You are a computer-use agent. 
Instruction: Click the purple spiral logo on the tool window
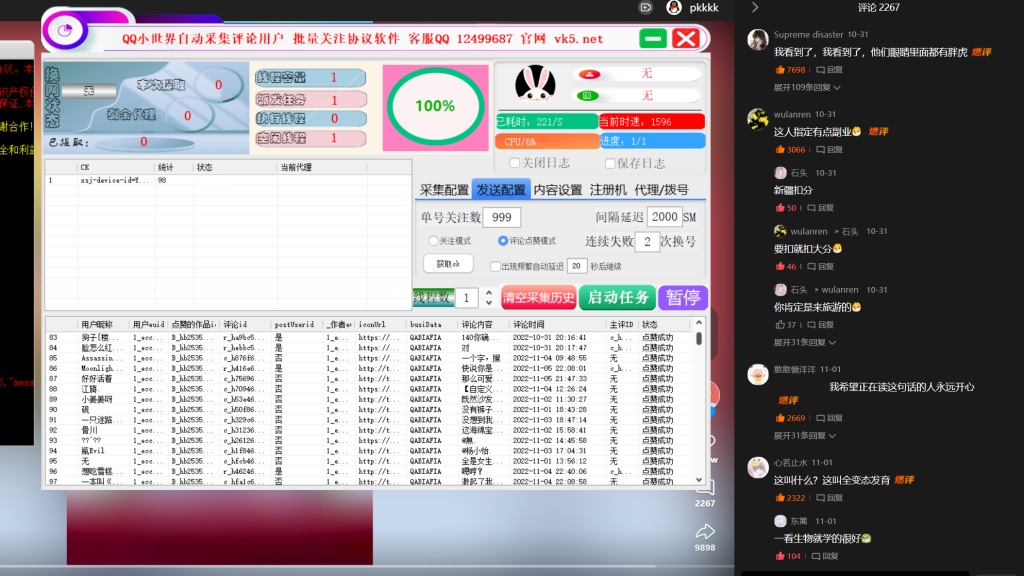tap(64, 31)
